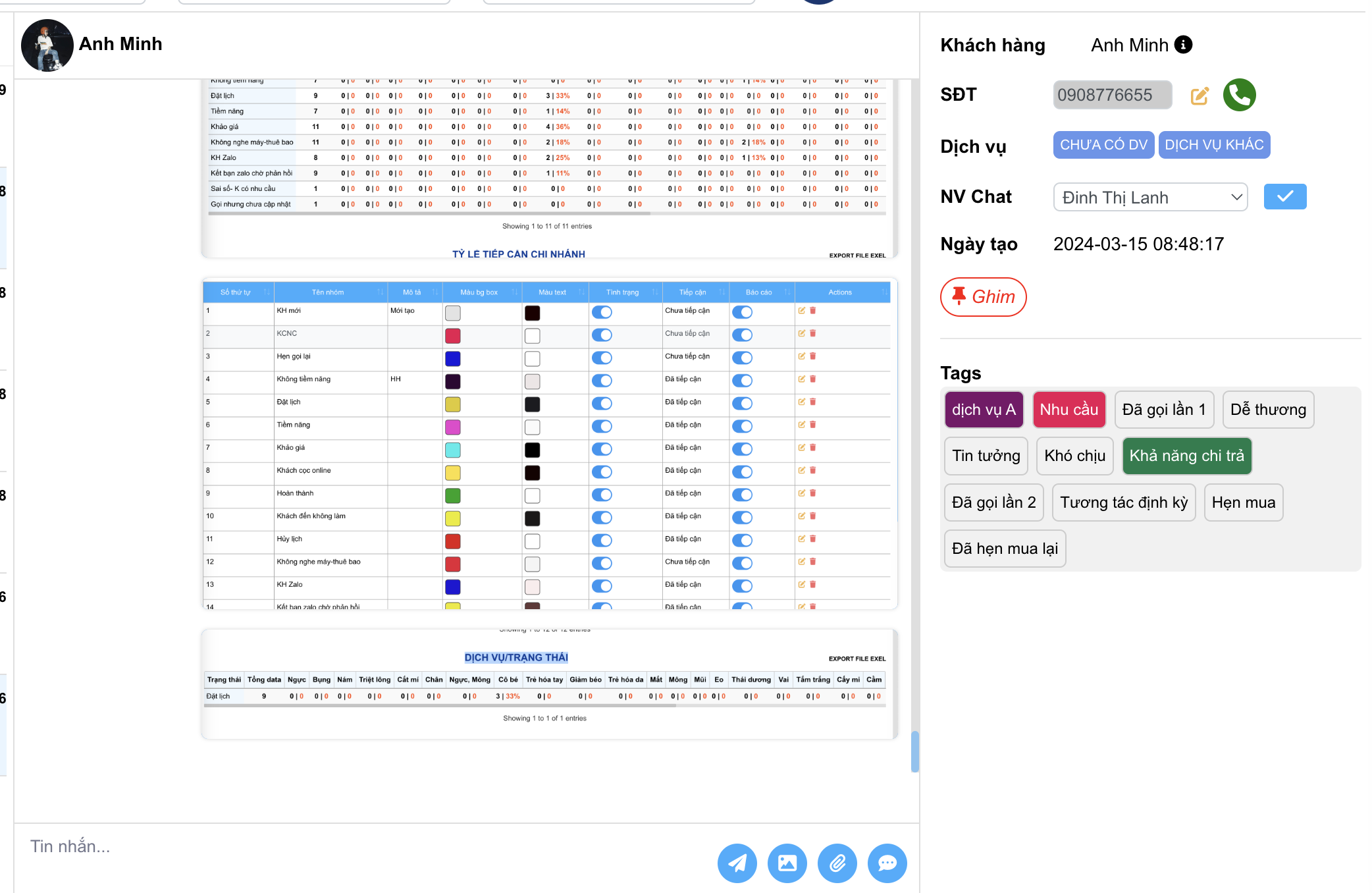The image size is (1372, 893).
Task: Confirm NV Chat with blue checkmark button
Action: [x=1284, y=196]
